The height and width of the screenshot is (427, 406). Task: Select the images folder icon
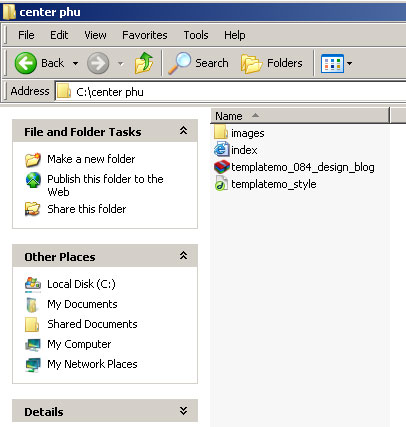click(221, 133)
